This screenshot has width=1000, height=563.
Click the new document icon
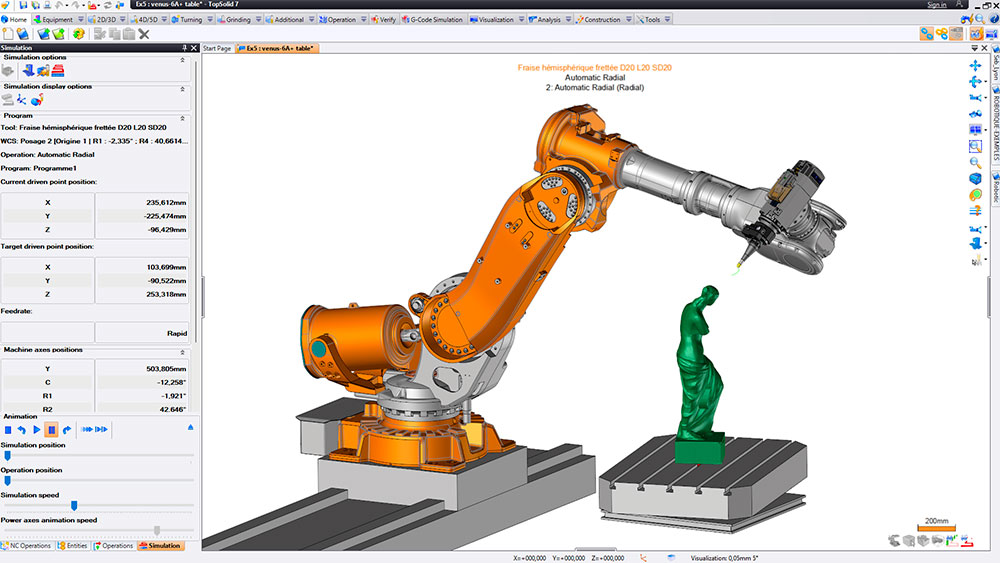8,34
